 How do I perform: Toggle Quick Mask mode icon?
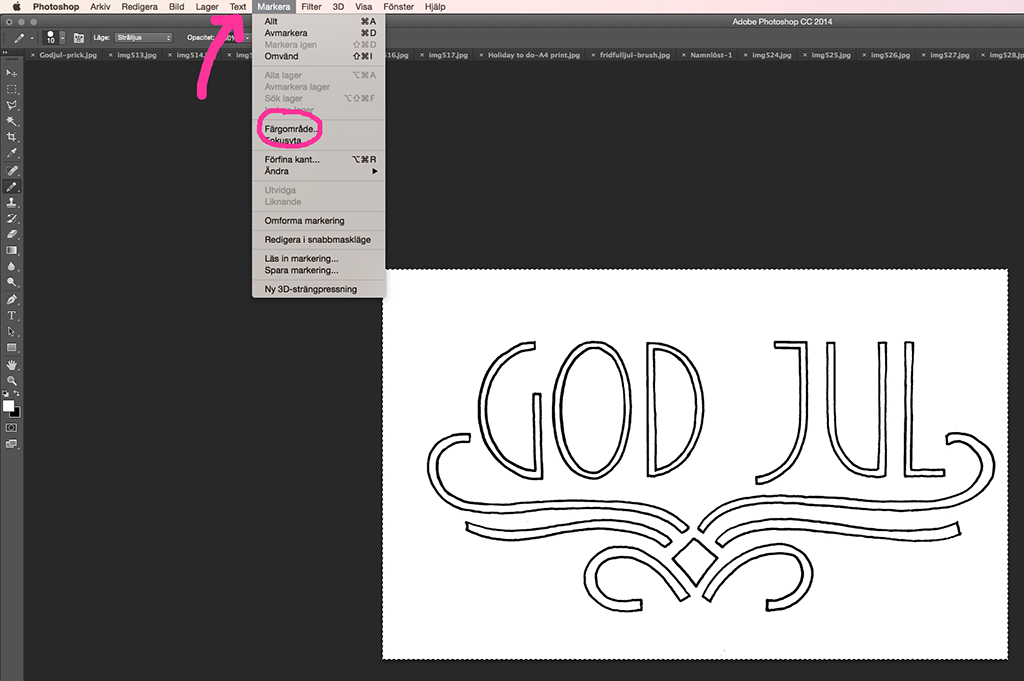[12, 428]
